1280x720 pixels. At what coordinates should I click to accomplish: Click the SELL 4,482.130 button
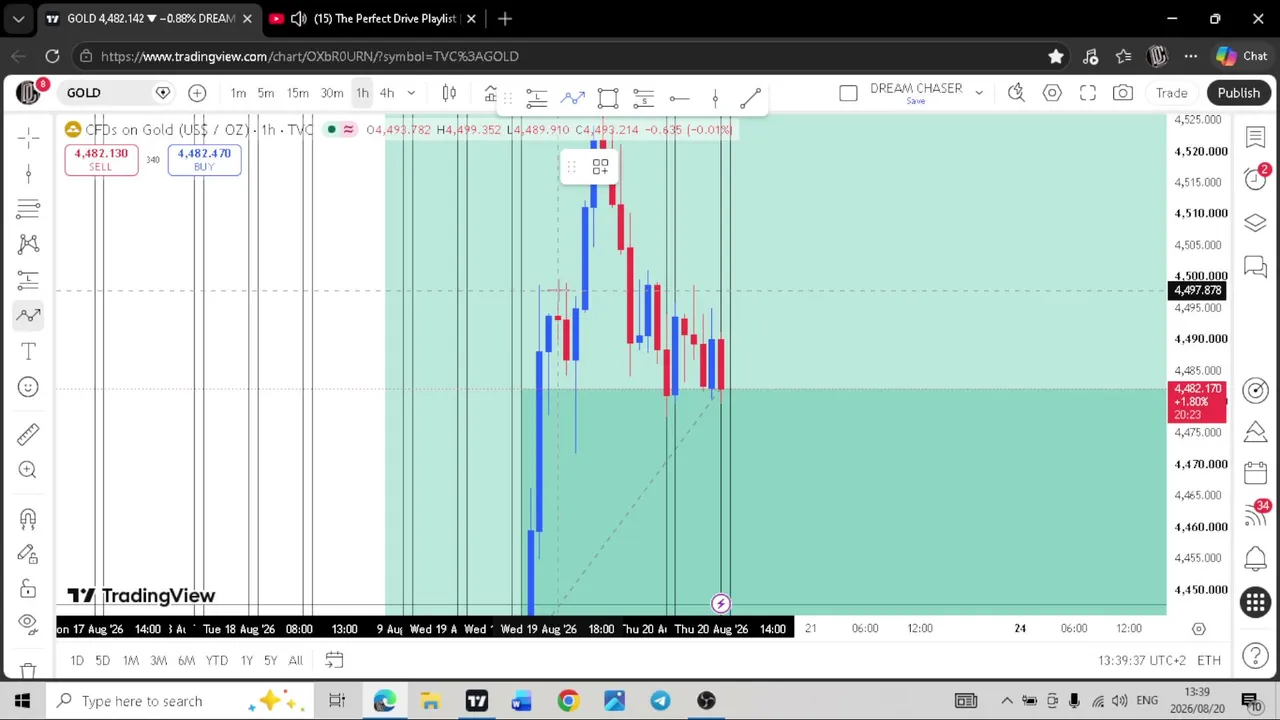click(x=101, y=159)
